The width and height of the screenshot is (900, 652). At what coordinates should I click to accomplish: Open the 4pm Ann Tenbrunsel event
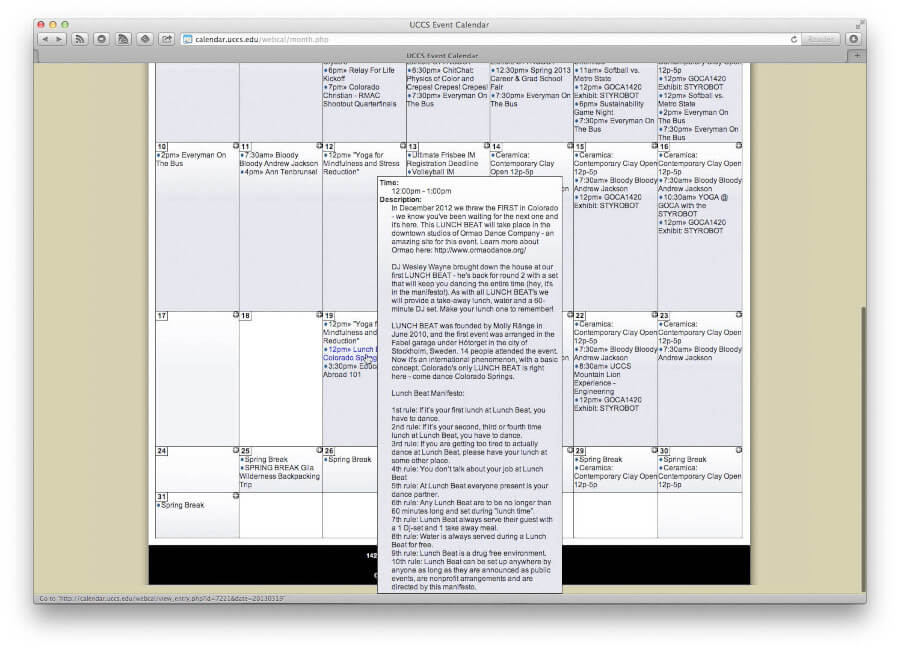click(x=281, y=172)
